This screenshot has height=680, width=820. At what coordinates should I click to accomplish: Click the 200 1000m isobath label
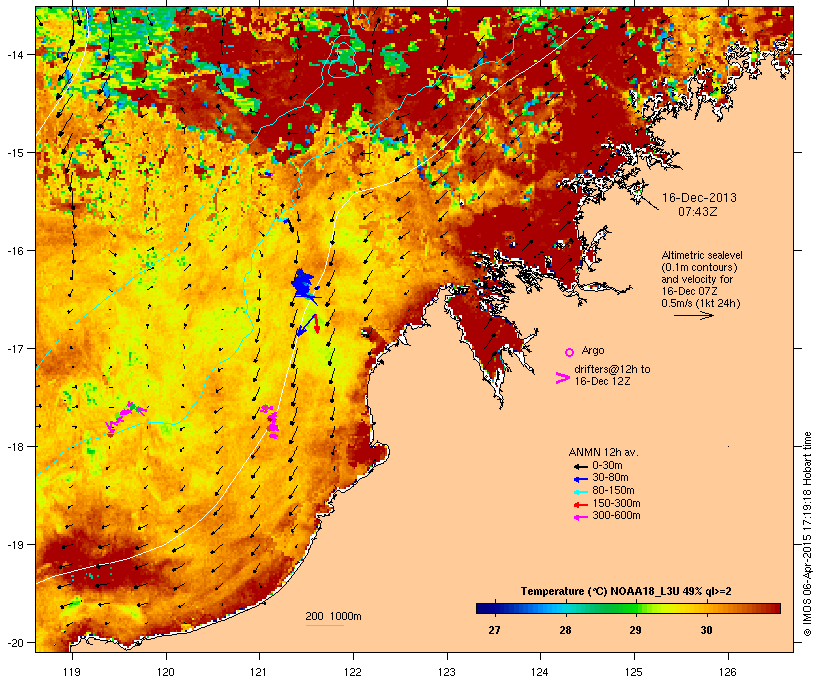[333, 616]
